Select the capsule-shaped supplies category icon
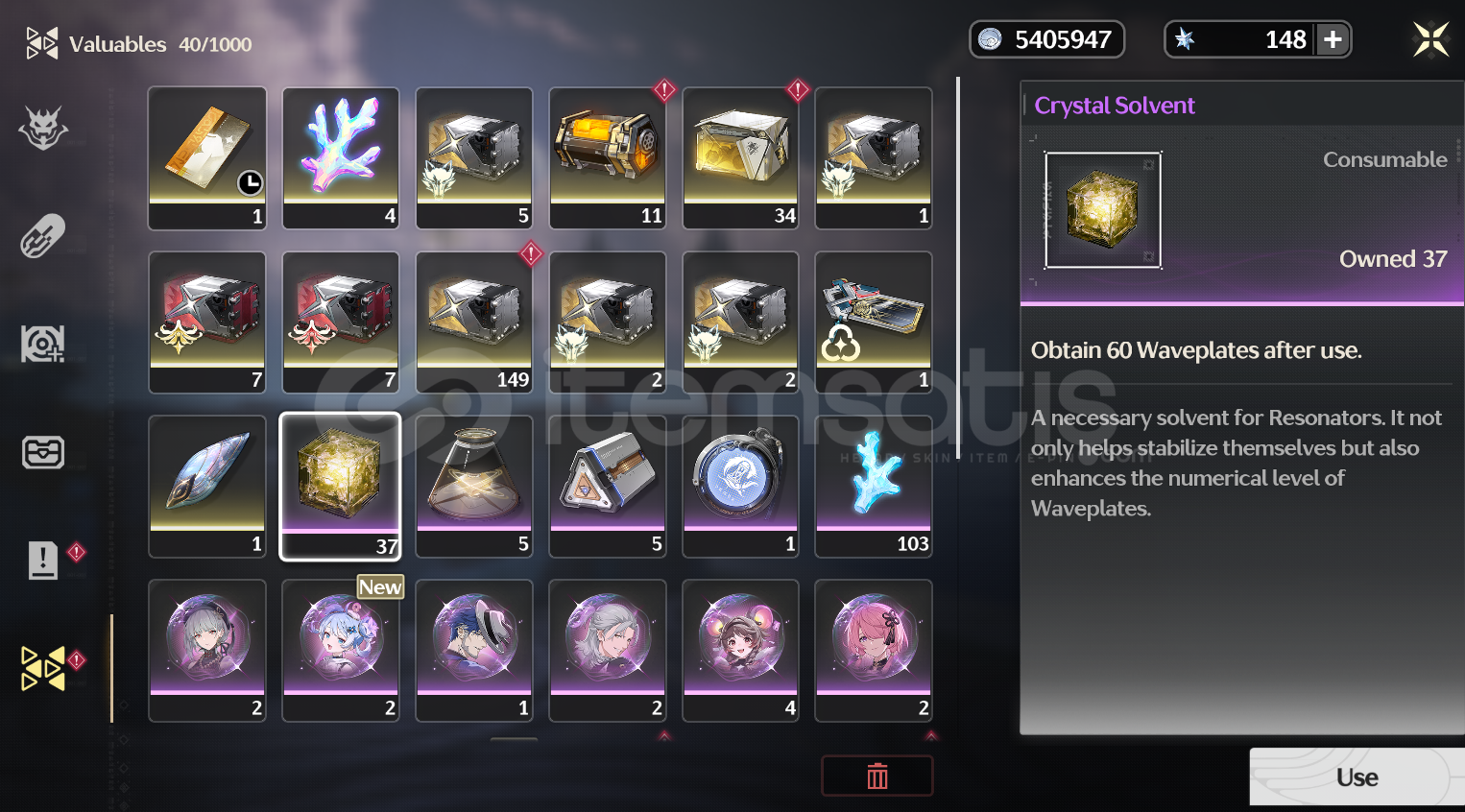Screen dimensions: 1465x812 pos(43,451)
